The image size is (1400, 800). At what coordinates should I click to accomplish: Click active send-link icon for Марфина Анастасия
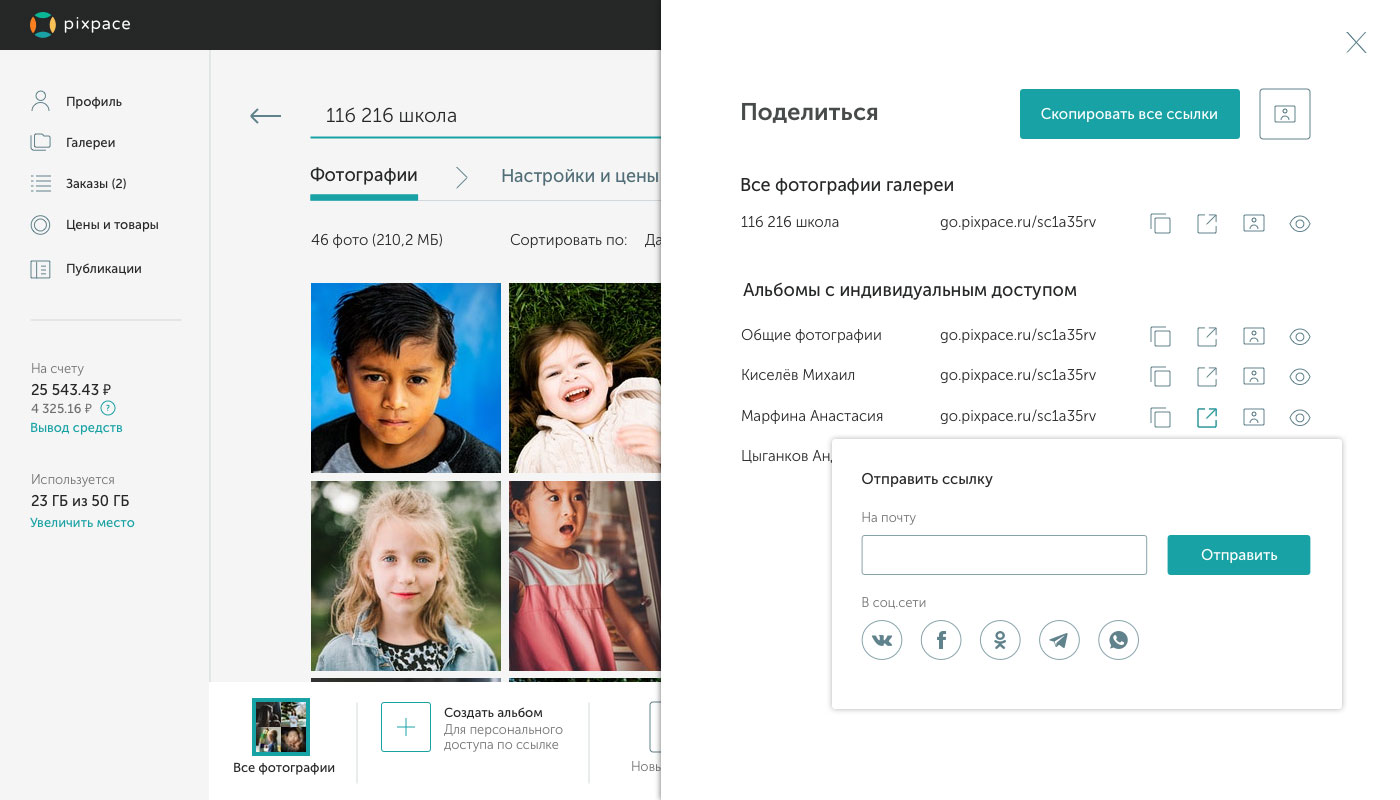(x=1207, y=417)
